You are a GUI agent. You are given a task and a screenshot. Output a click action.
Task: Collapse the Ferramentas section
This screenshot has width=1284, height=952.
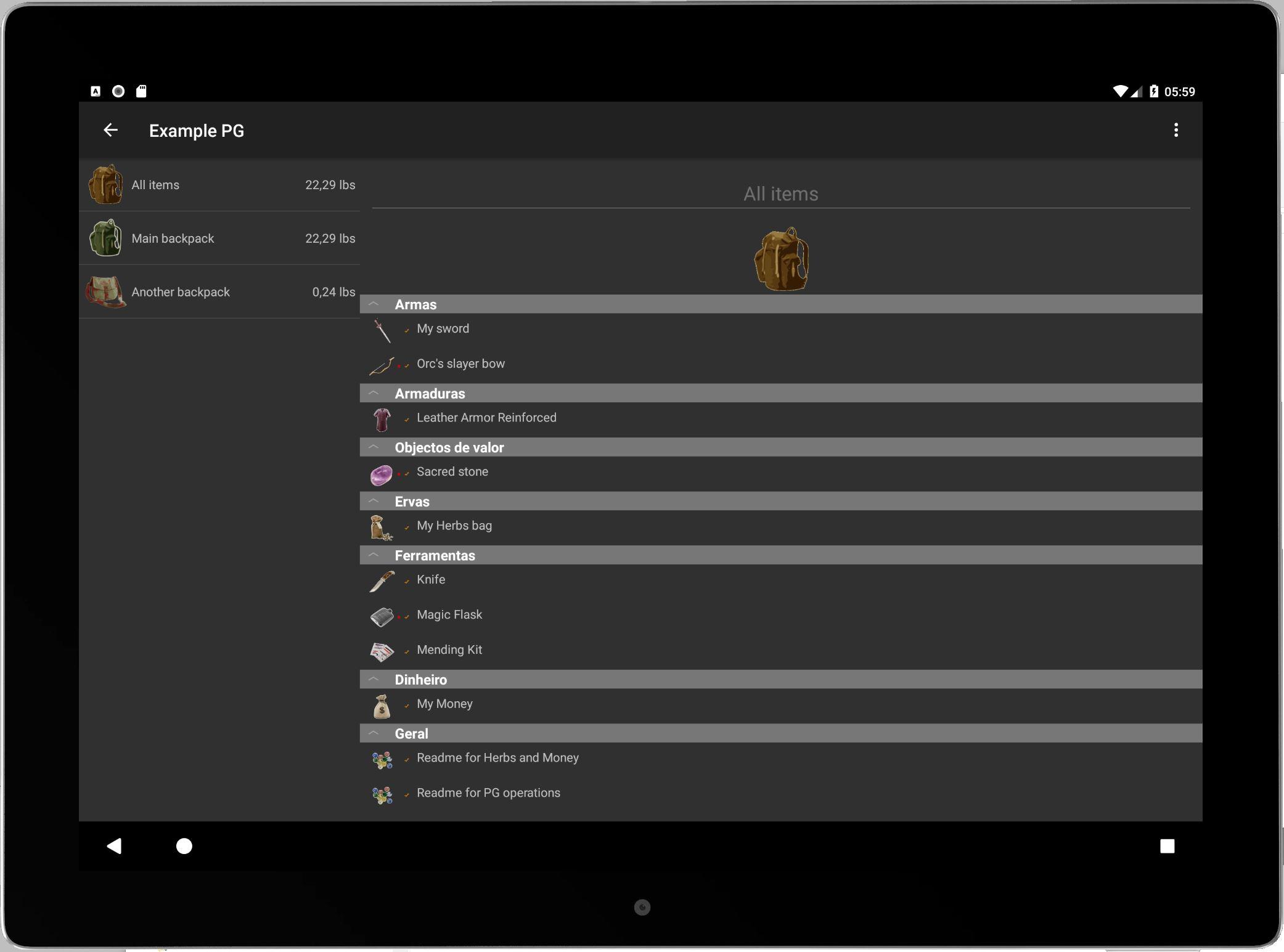point(374,555)
